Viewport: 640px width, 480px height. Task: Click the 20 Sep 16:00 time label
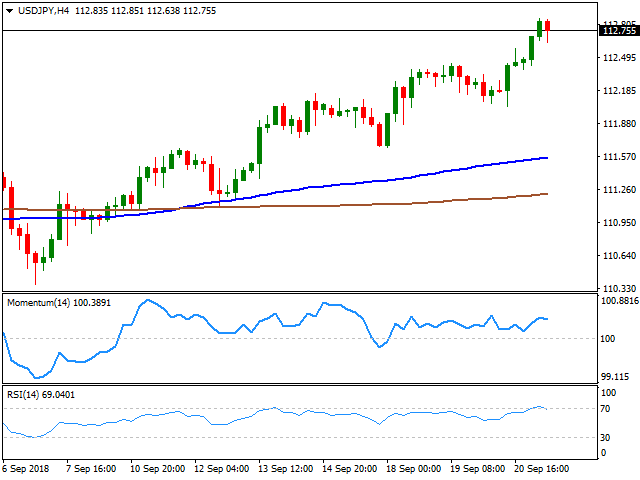tap(542, 469)
